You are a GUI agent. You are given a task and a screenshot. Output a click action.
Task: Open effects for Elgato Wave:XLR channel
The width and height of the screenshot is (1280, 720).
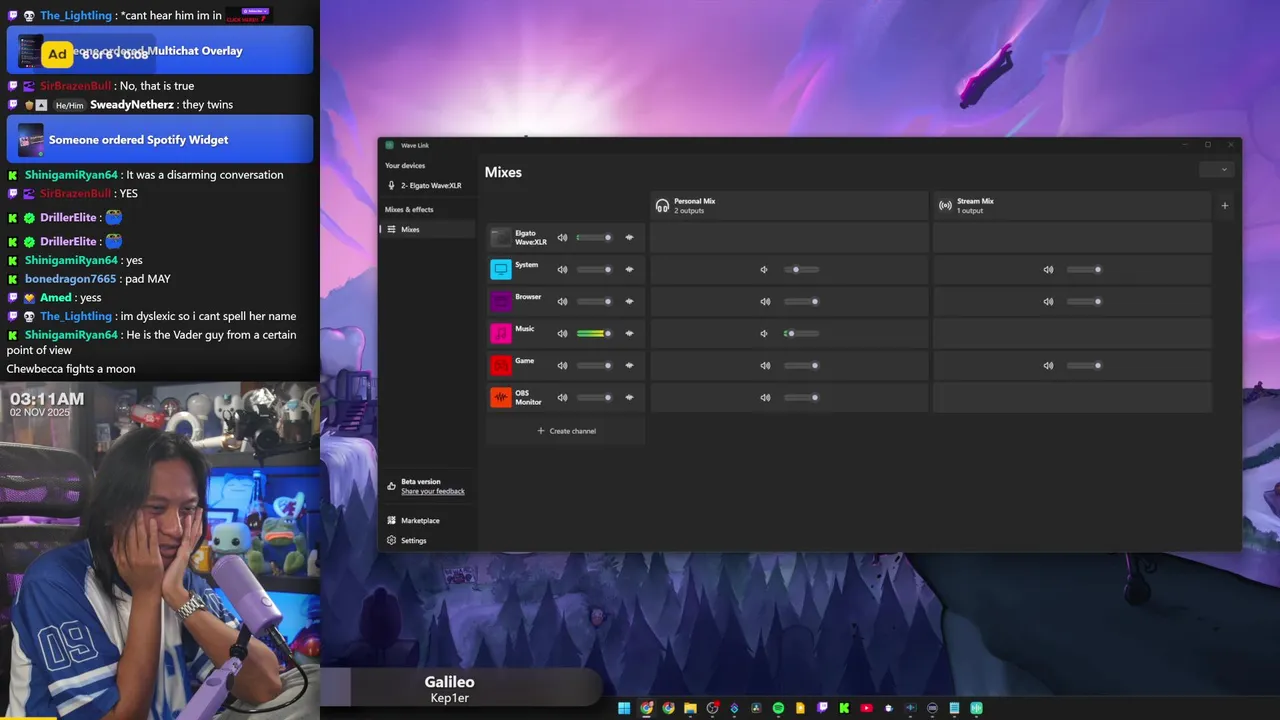click(629, 237)
